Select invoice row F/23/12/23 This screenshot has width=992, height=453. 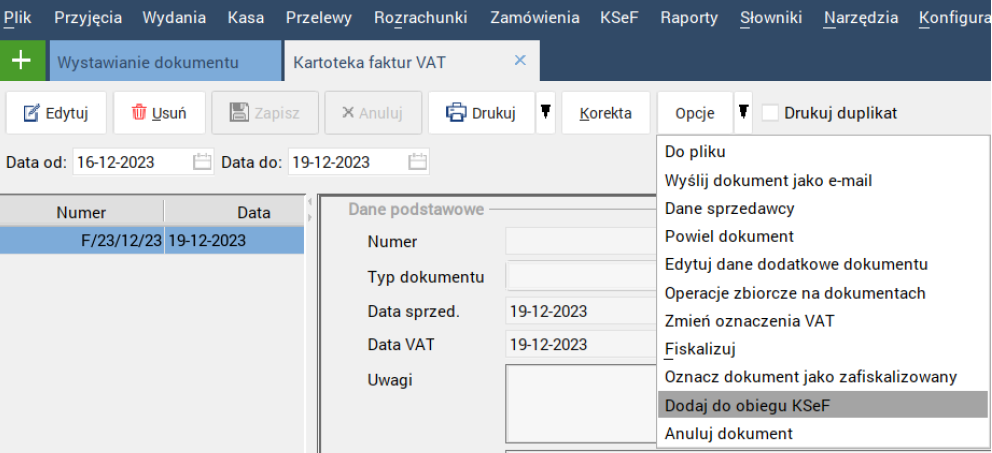(150, 241)
